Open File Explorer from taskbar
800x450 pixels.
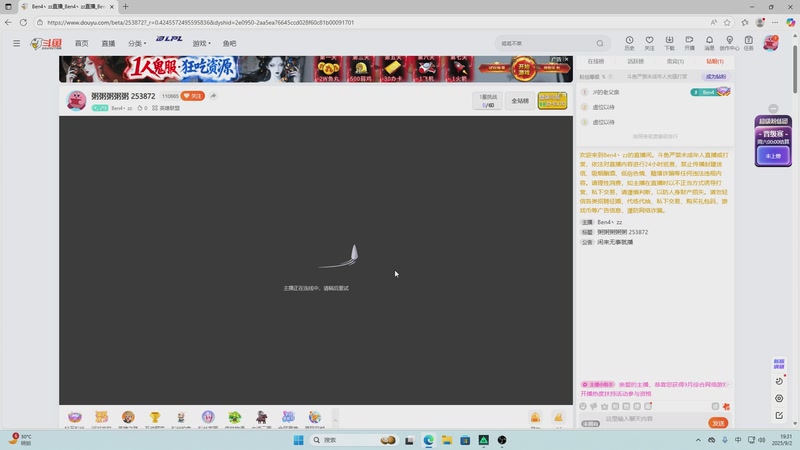point(447,440)
